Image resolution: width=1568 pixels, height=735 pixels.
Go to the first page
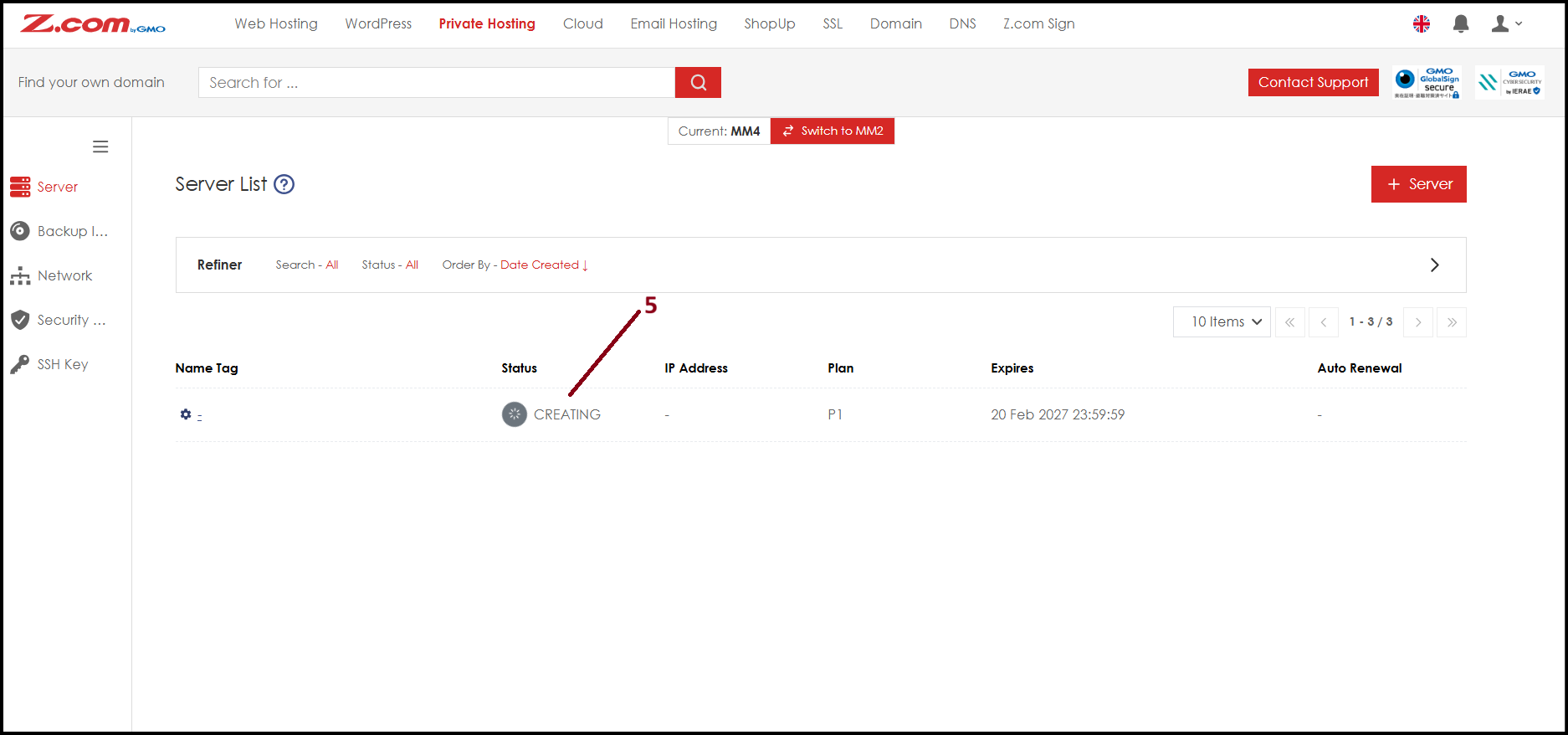click(x=1290, y=322)
